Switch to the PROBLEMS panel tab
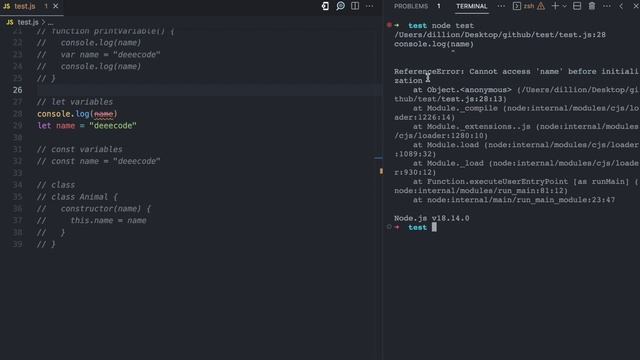This screenshot has width=640, height=360. tap(411, 6)
